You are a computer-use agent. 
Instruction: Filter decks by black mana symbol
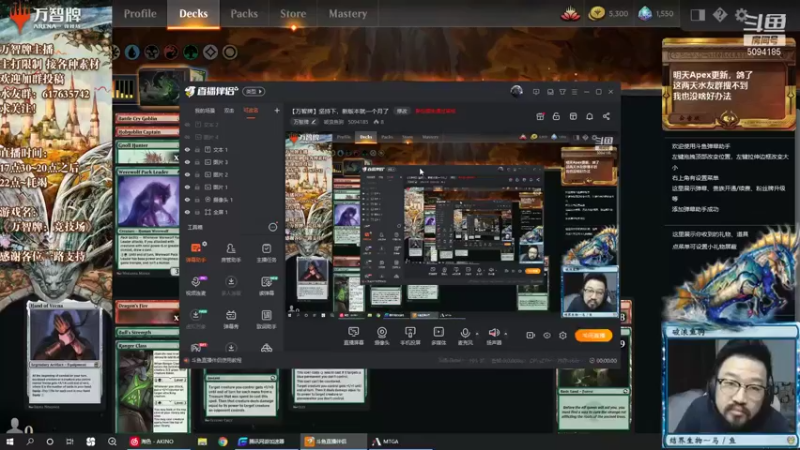click(x=152, y=52)
